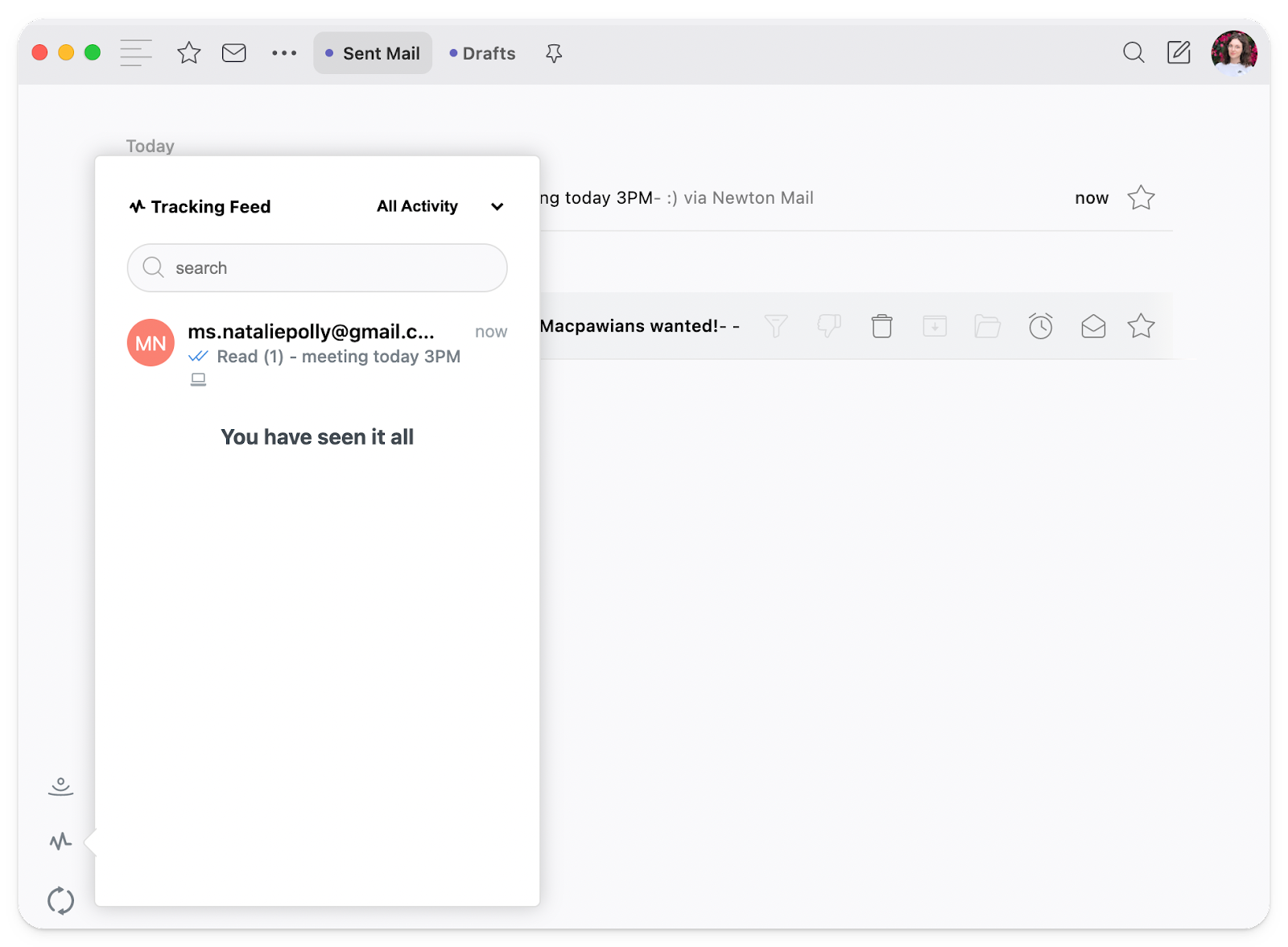Click the MN contact avatar
Viewport: 1288px width, 947px height.
[x=151, y=343]
